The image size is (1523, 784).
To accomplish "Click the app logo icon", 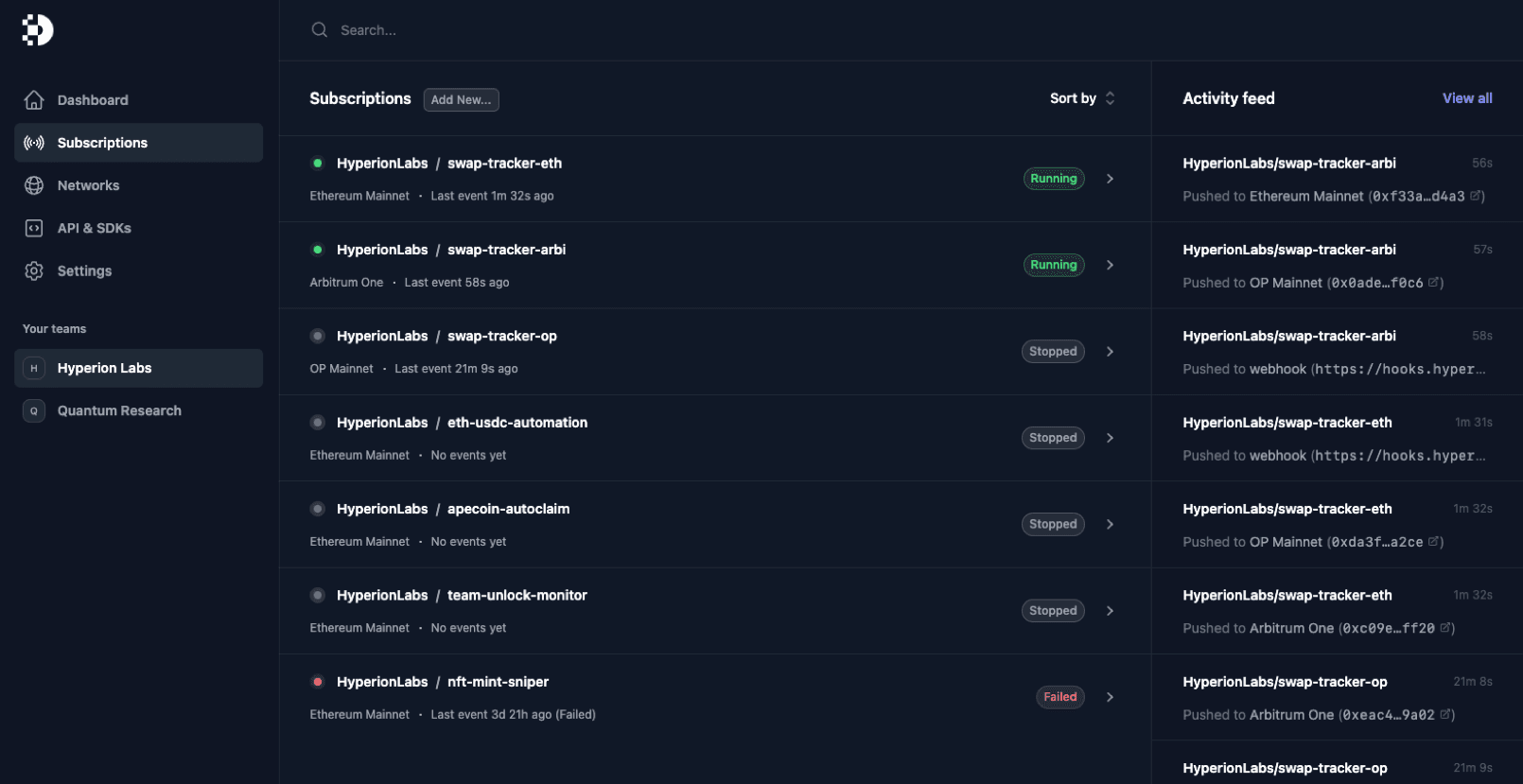I will 38,30.
